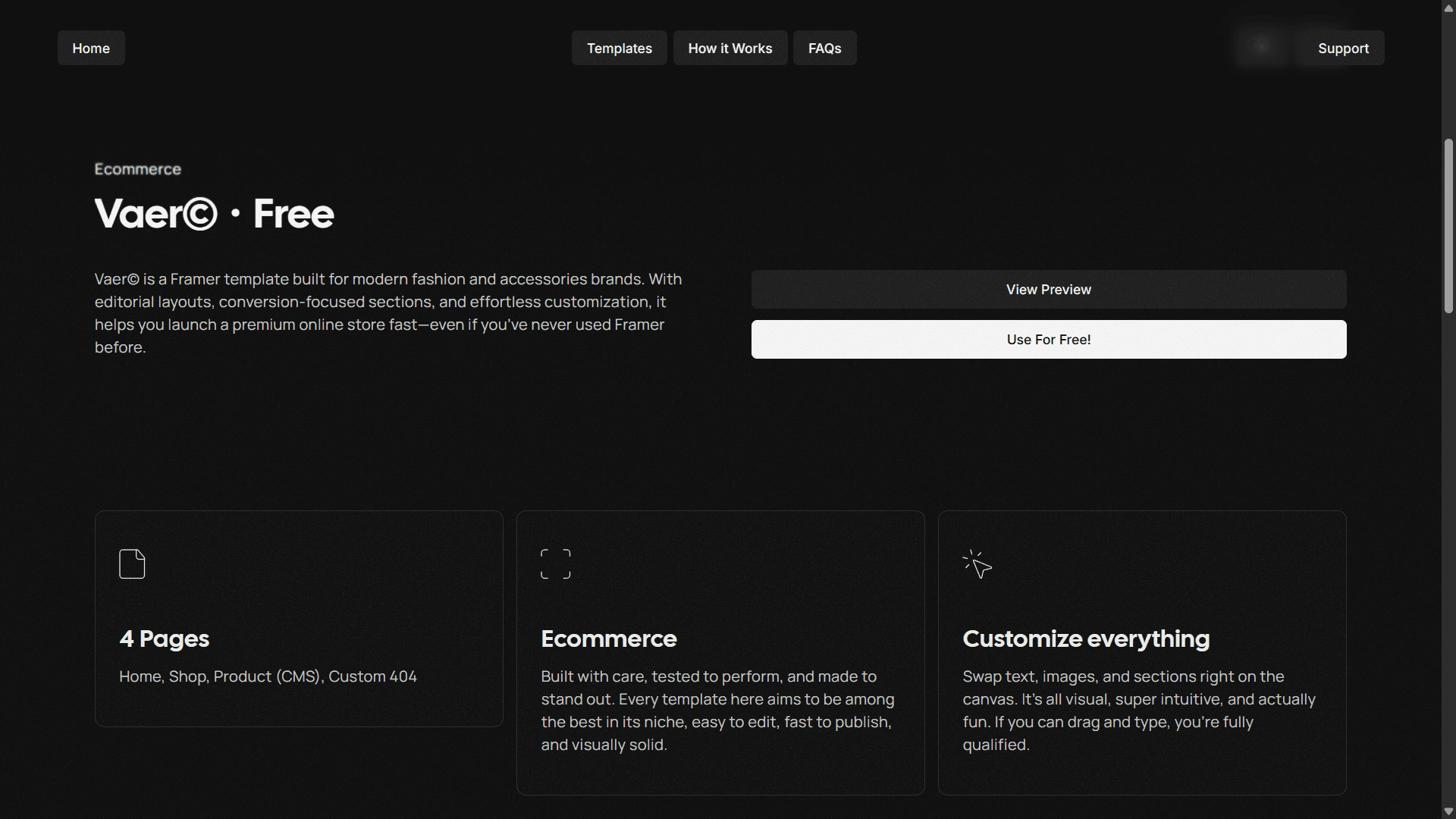Open the FAQs nav item

[x=824, y=48]
